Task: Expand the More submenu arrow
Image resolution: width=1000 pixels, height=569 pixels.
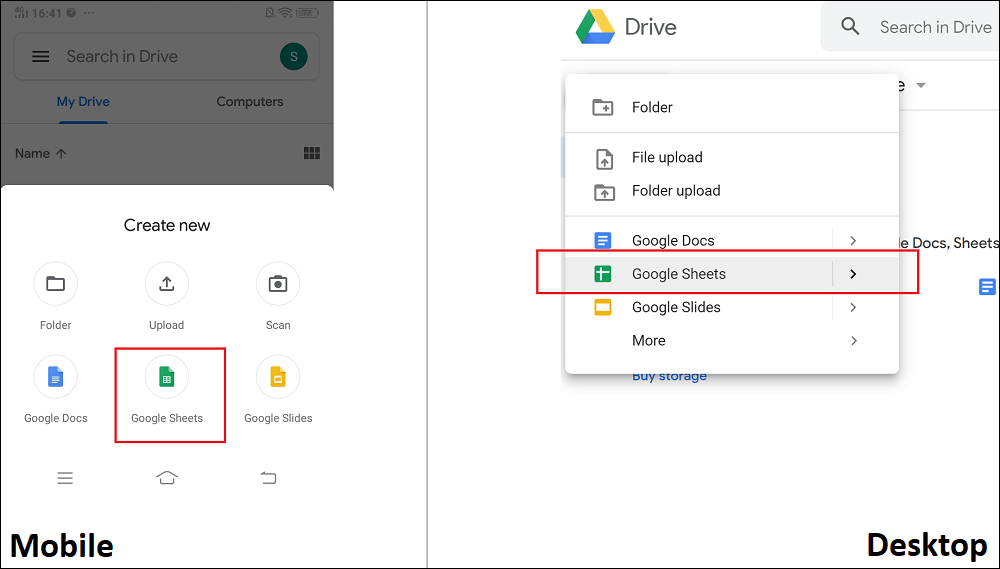Action: tap(853, 341)
